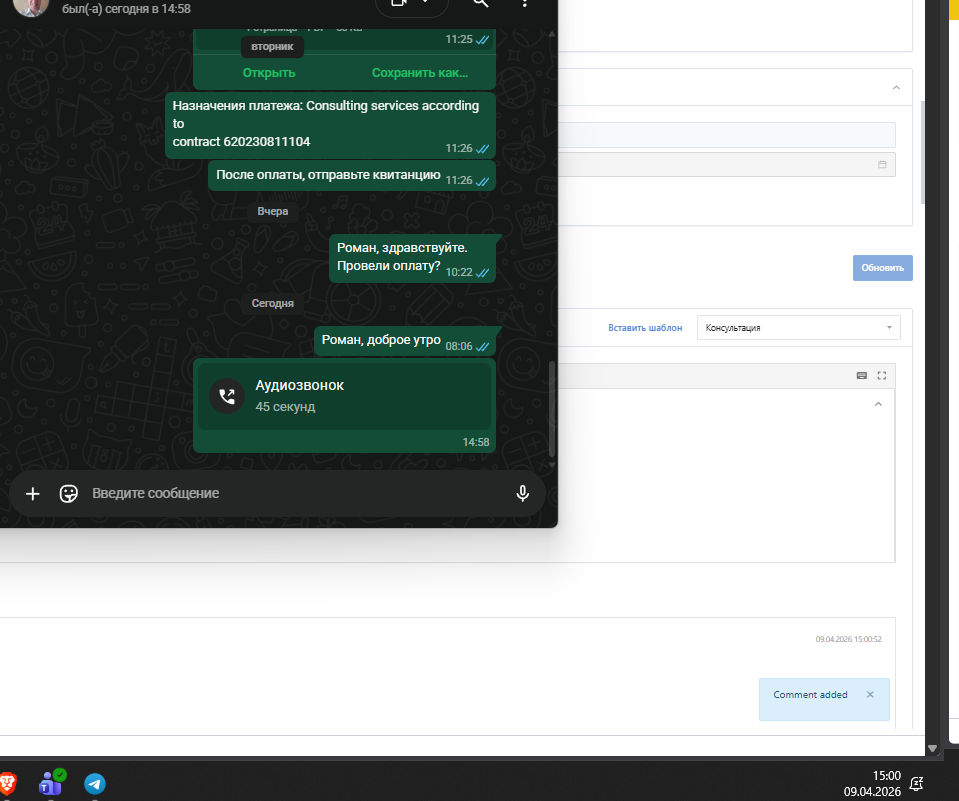
Task: Collapse the upper panel section chevron
Action: [896, 87]
